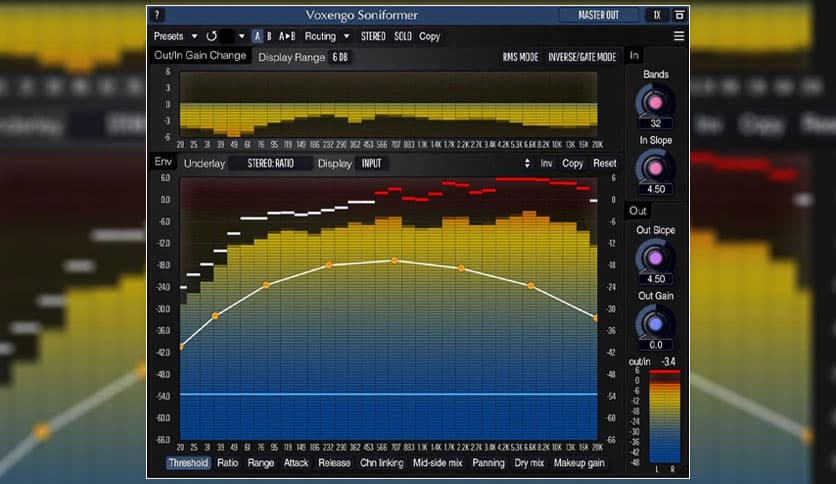Viewport: 836px width, 484px height.
Task: Click the Bands knob
Action: 655,102
